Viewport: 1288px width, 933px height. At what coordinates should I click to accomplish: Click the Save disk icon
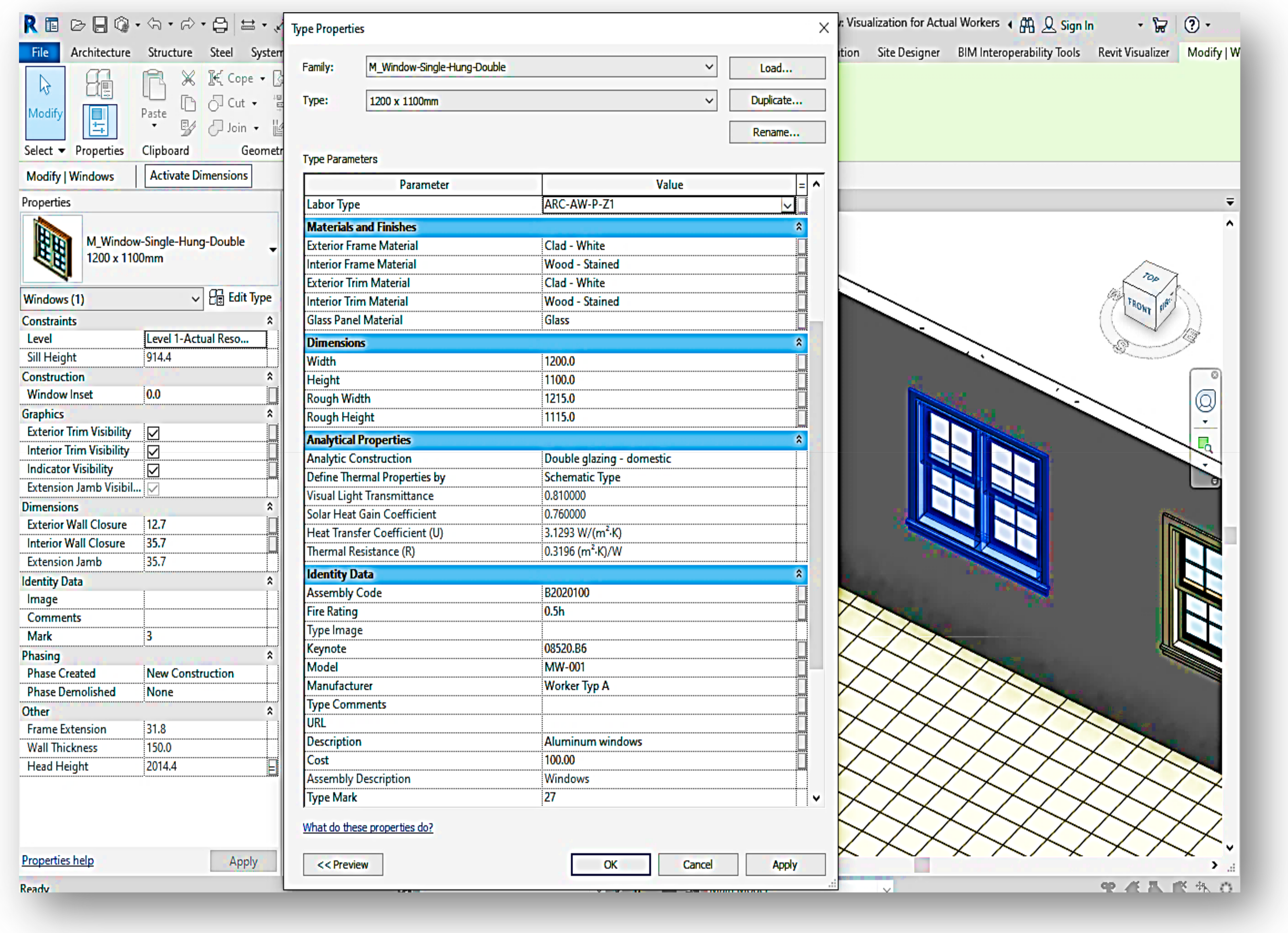point(100,25)
